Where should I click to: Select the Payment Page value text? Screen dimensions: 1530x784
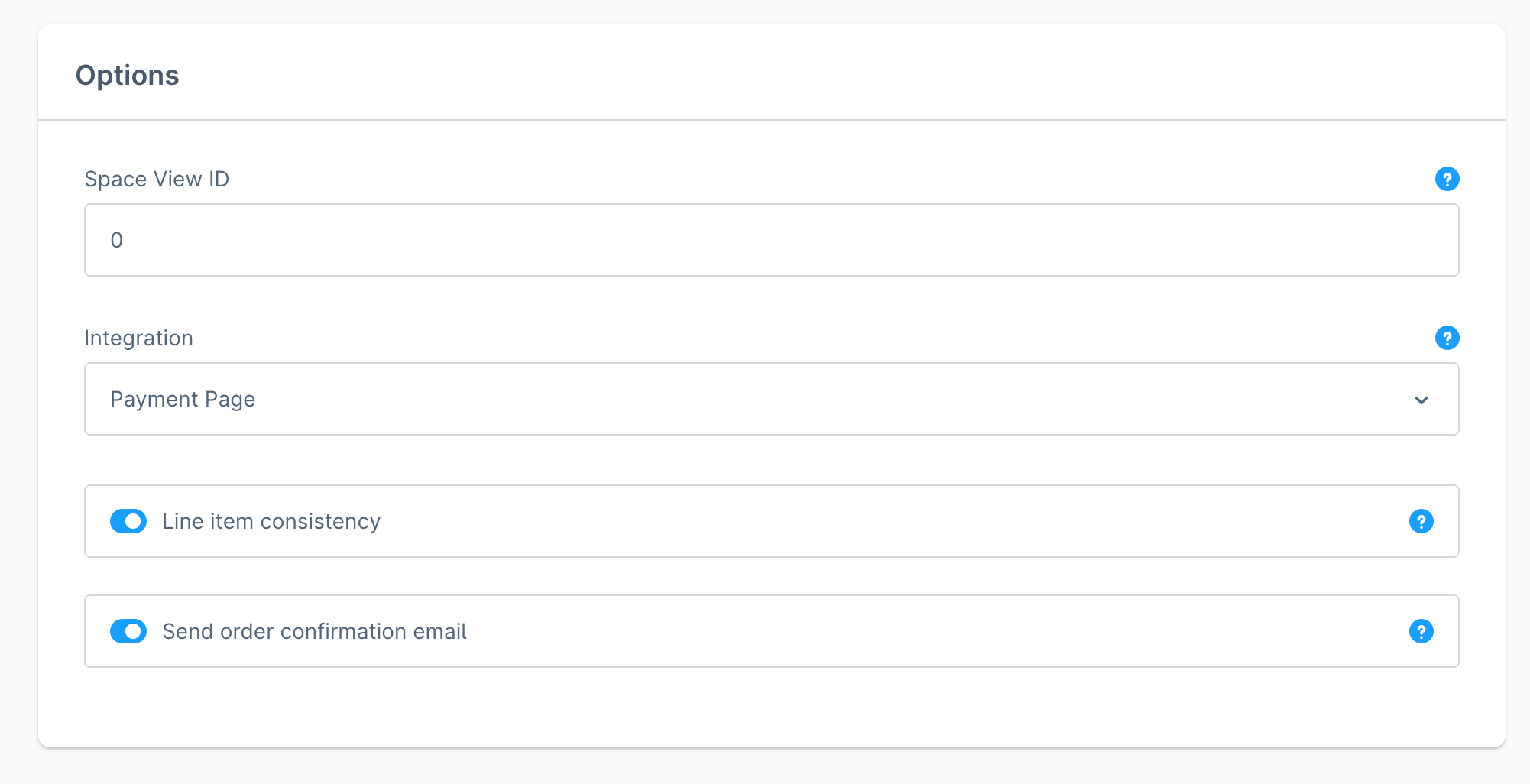[x=183, y=399]
